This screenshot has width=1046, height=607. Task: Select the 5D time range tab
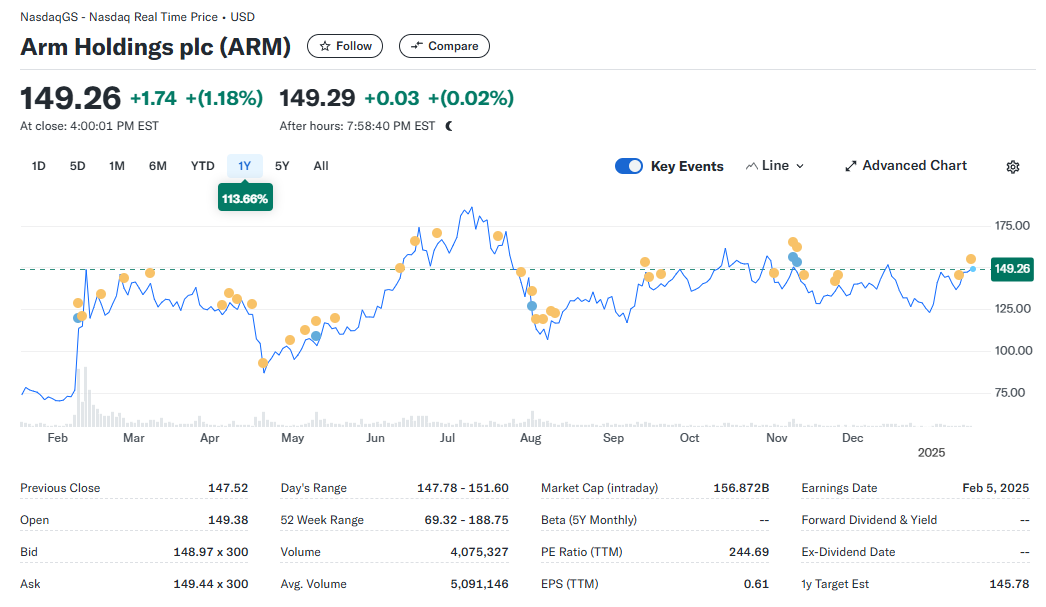pos(77,166)
